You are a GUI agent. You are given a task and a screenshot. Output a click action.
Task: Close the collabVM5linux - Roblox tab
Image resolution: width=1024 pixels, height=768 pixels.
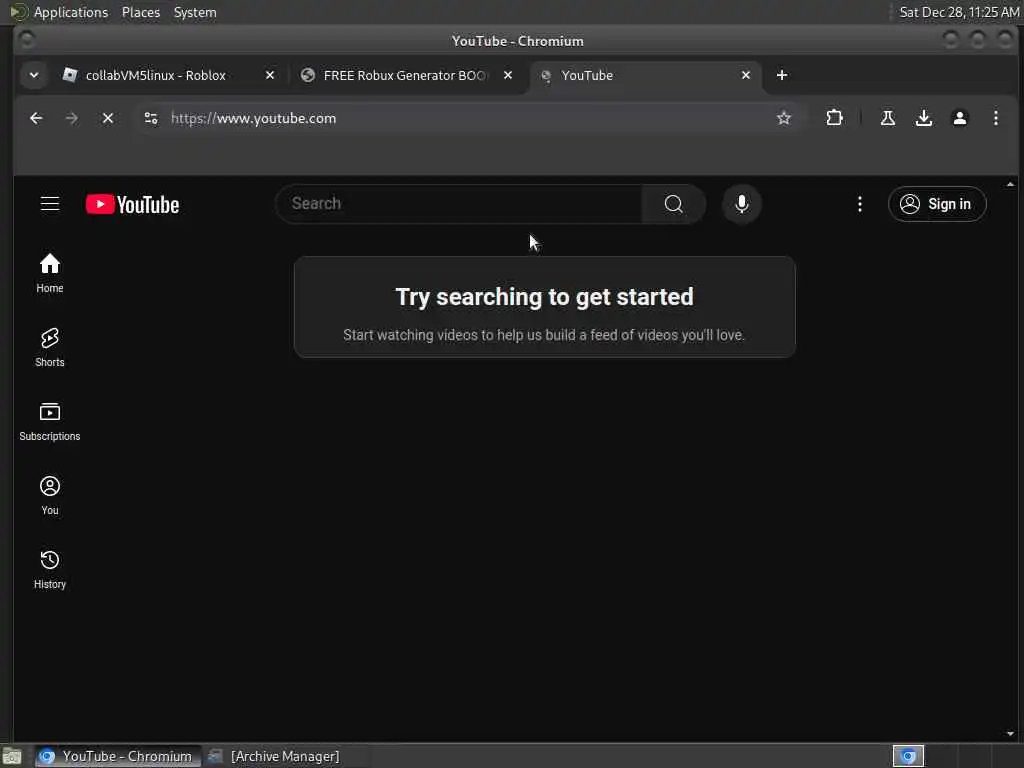point(270,75)
